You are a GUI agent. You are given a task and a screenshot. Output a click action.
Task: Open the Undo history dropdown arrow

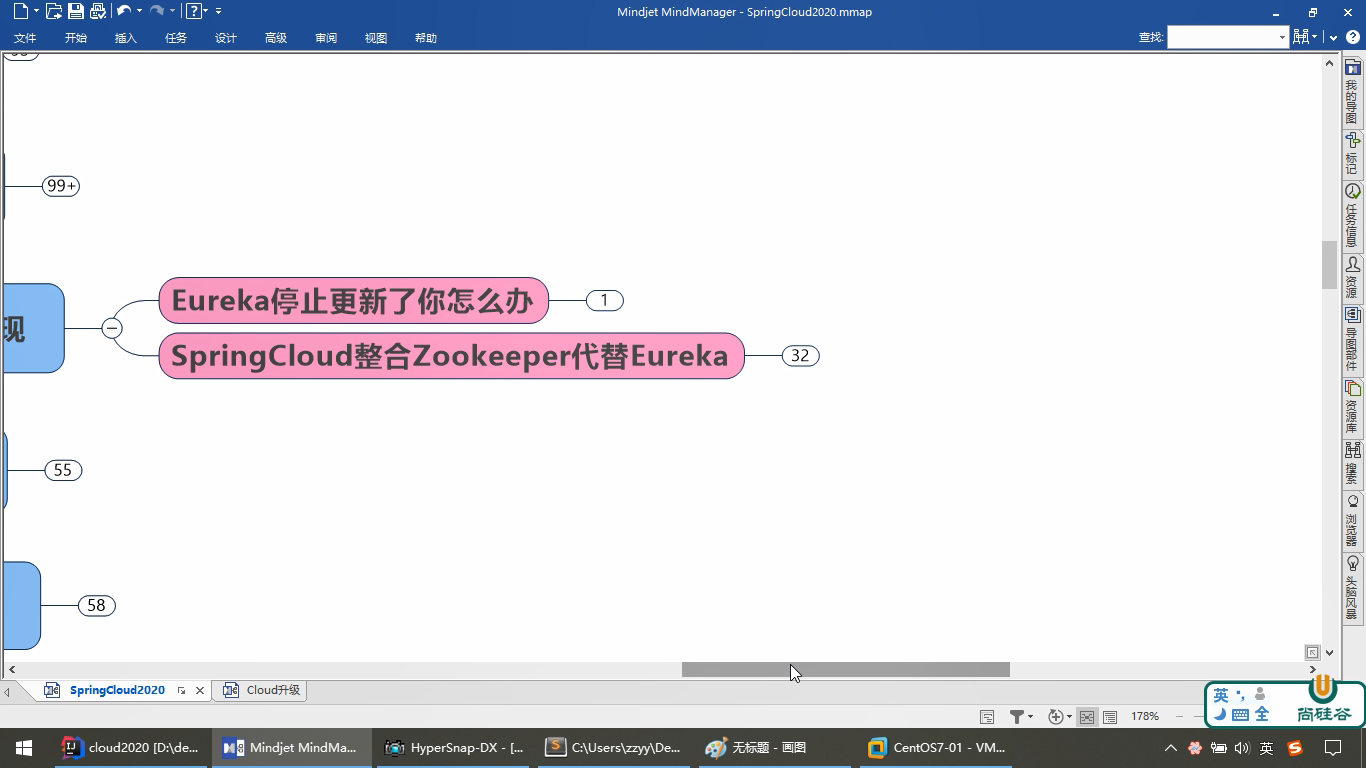pos(139,11)
